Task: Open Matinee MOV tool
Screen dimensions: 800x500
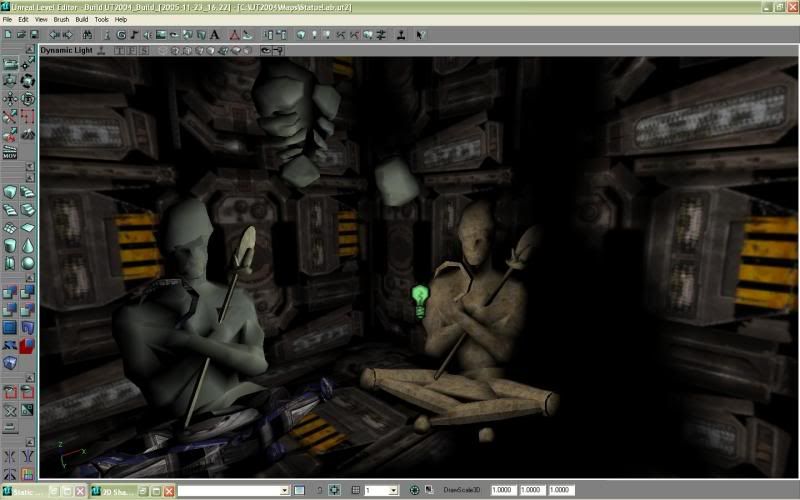Action: [x=10, y=152]
